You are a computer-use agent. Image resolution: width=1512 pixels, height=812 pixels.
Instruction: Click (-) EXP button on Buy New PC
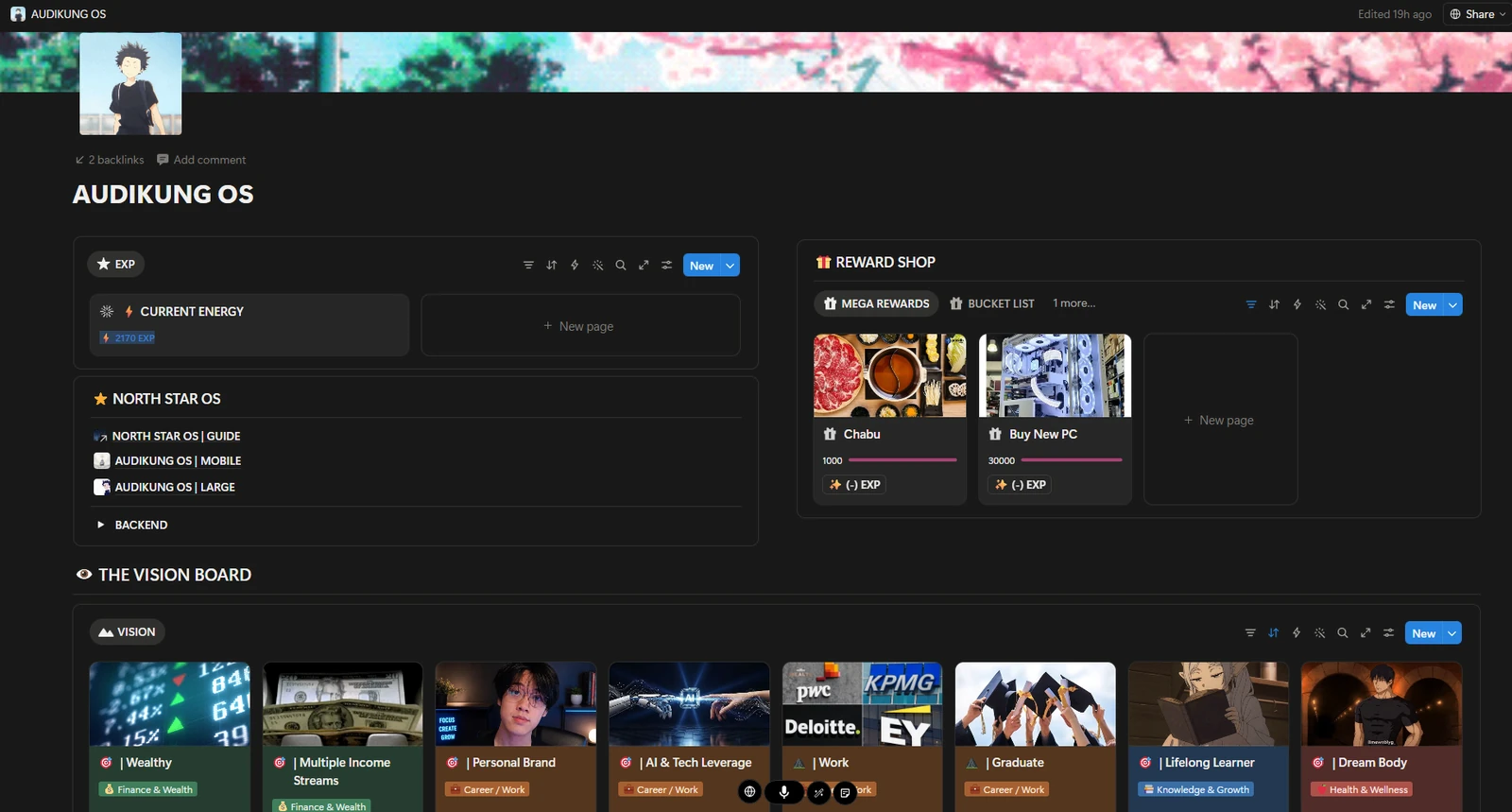[1021, 484]
